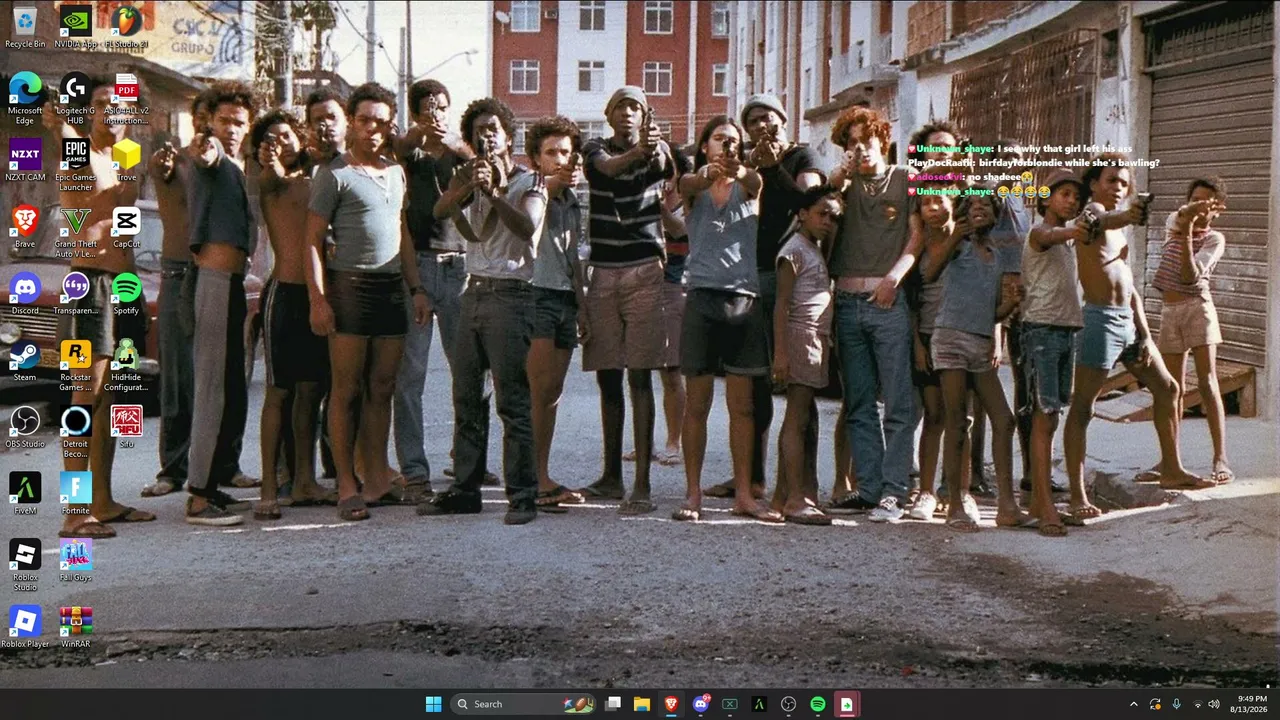The height and width of the screenshot is (720, 1280).
Task: Select the Fortnite desktop shortcut
Action: 75,494
